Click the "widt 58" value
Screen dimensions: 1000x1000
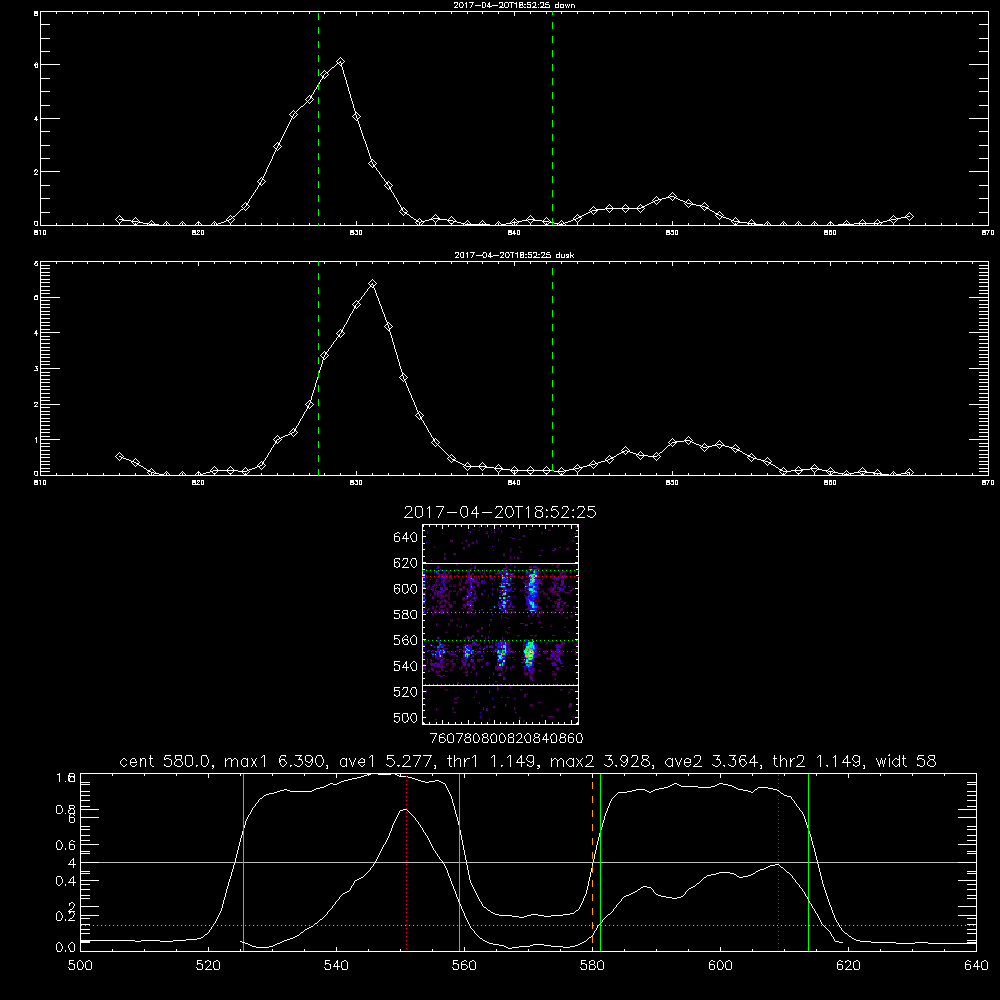pyautogui.click(x=906, y=761)
